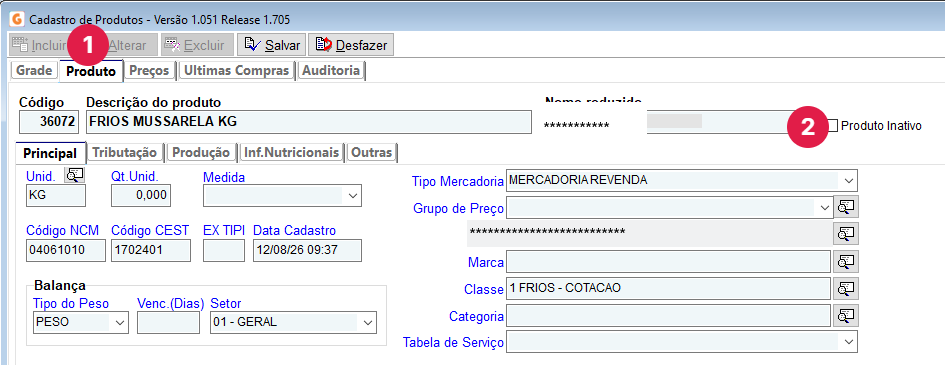Click the Código field showing 36072
This screenshot has height=365, width=945.
49,122
